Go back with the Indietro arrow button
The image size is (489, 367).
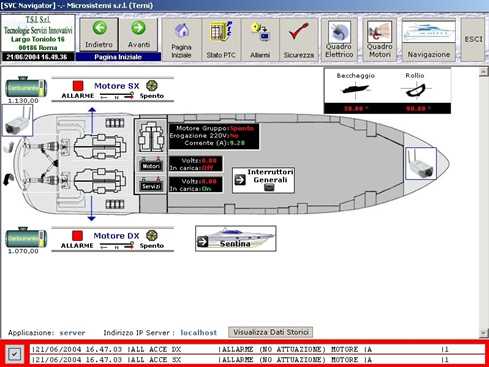tap(99, 35)
